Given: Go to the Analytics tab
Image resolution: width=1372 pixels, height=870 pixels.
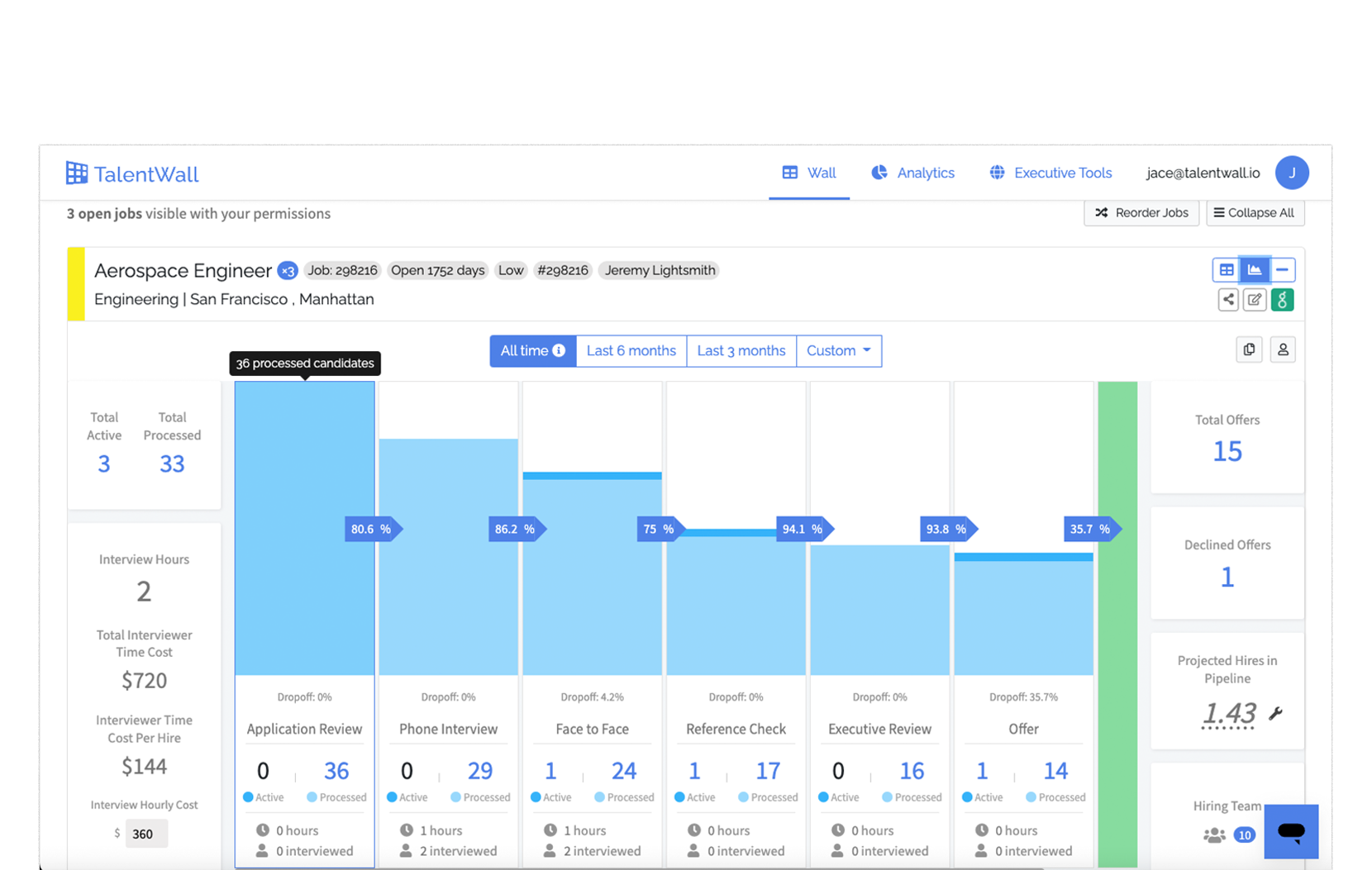Looking at the screenshot, I should [x=913, y=173].
